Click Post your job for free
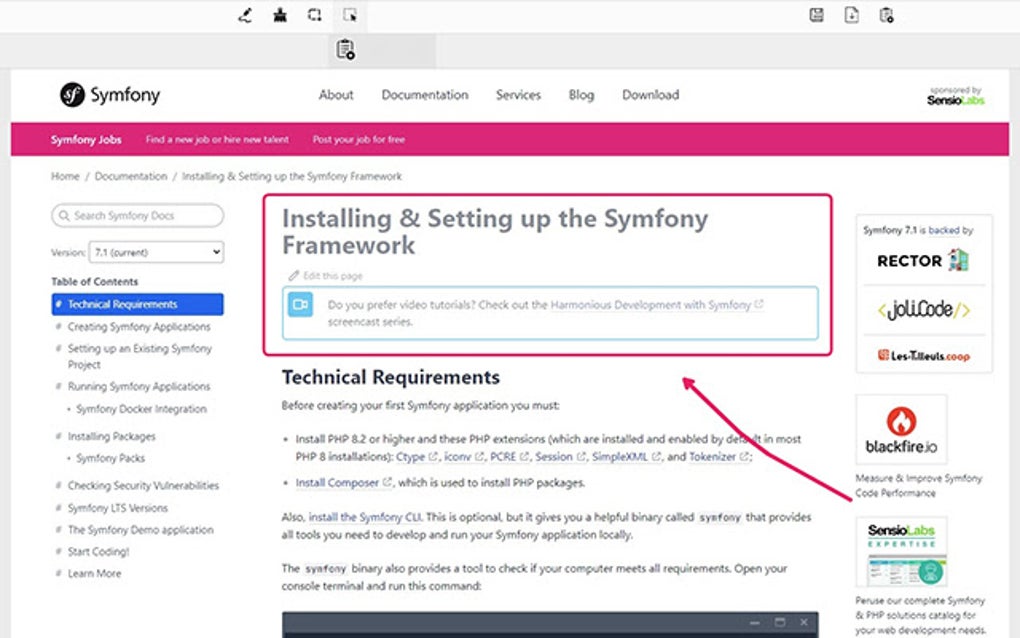 357,140
